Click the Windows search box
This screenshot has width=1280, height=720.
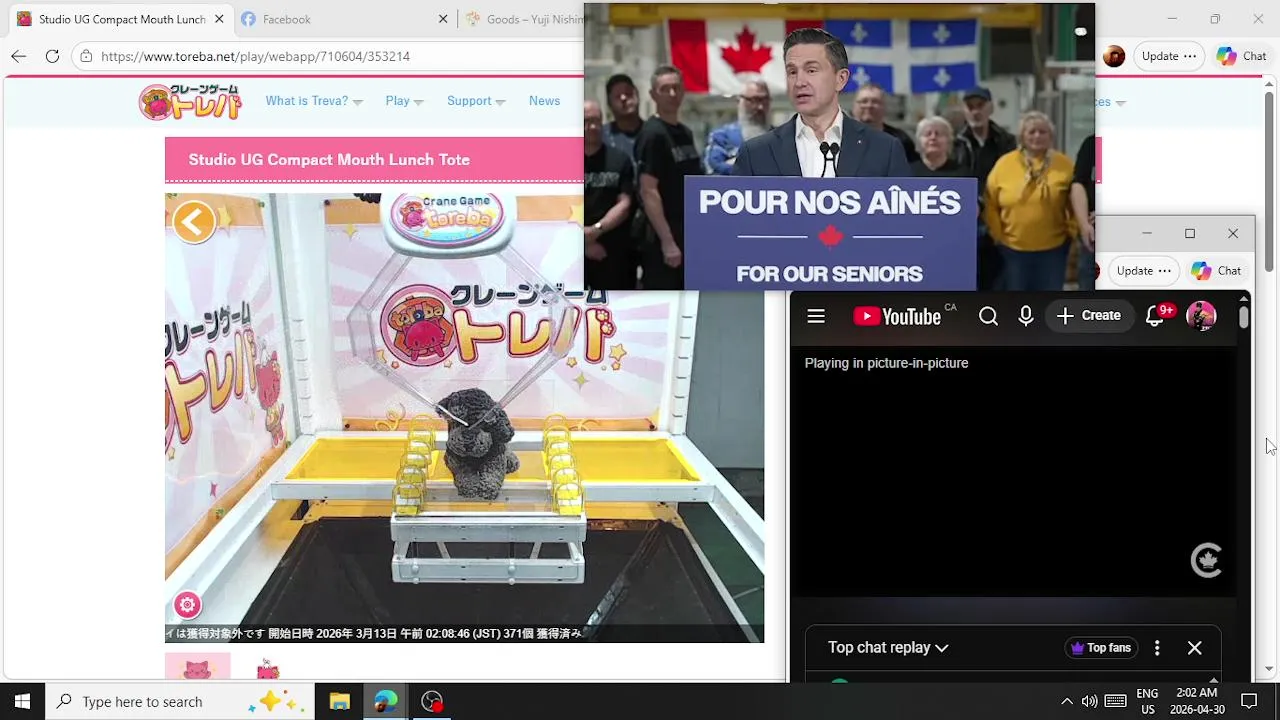click(180, 701)
